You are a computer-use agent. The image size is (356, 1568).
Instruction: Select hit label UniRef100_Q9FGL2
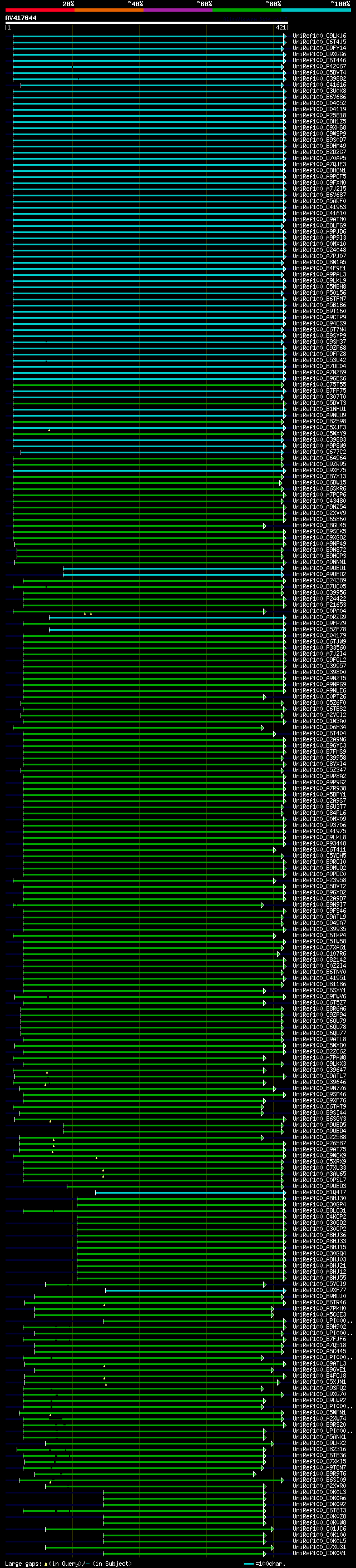pos(319,660)
